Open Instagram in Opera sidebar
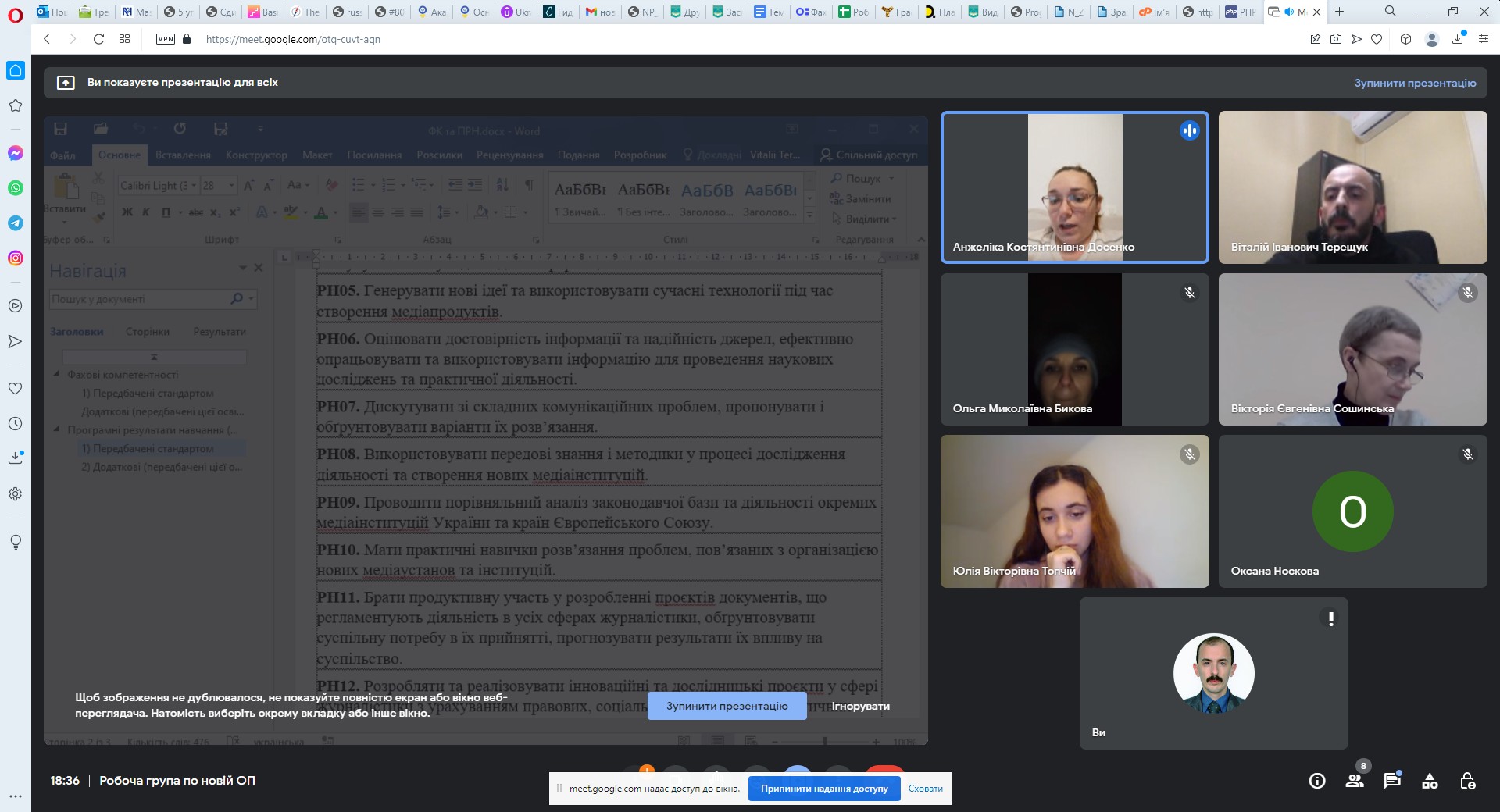Image resolution: width=1500 pixels, height=812 pixels. click(x=16, y=258)
